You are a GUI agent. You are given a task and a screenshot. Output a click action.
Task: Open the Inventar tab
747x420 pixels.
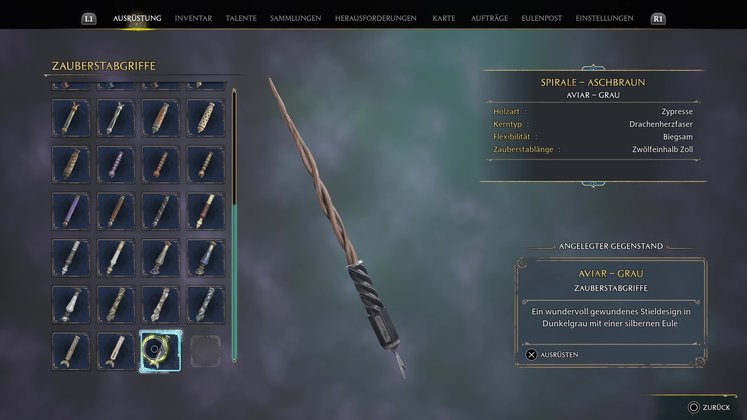[193, 18]
